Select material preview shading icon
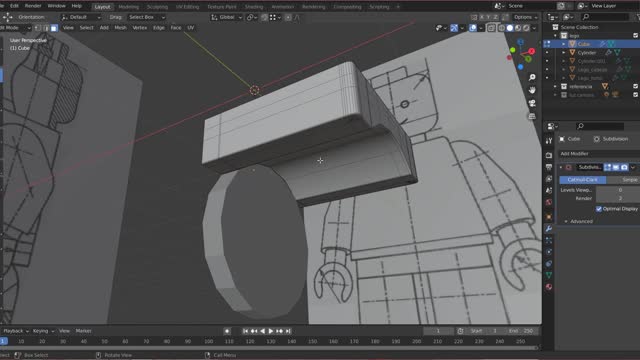This screenshot has height=360, width=640. 518,28
